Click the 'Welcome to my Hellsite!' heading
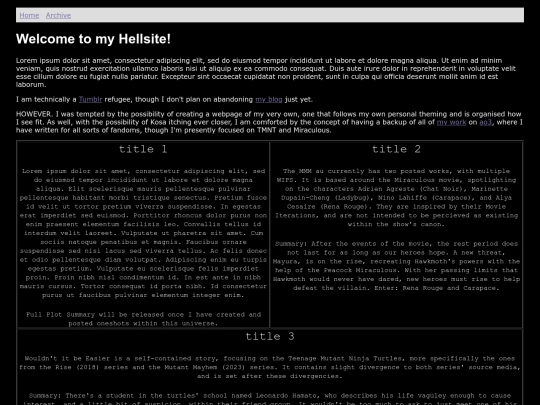This screenshot has width=540, height=405. pos(93,39)
